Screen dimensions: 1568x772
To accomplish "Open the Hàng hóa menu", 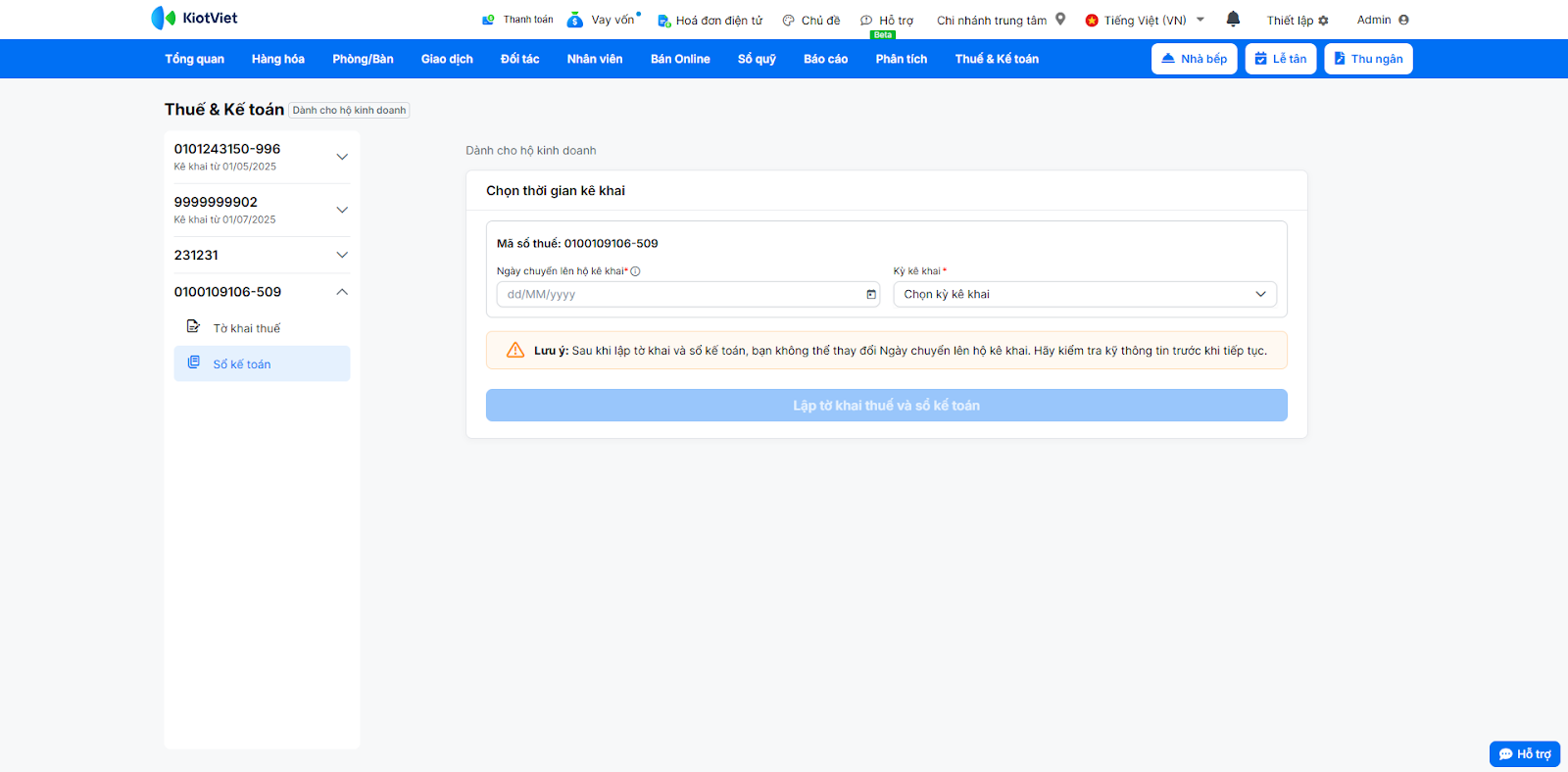I will pos(278,59).
